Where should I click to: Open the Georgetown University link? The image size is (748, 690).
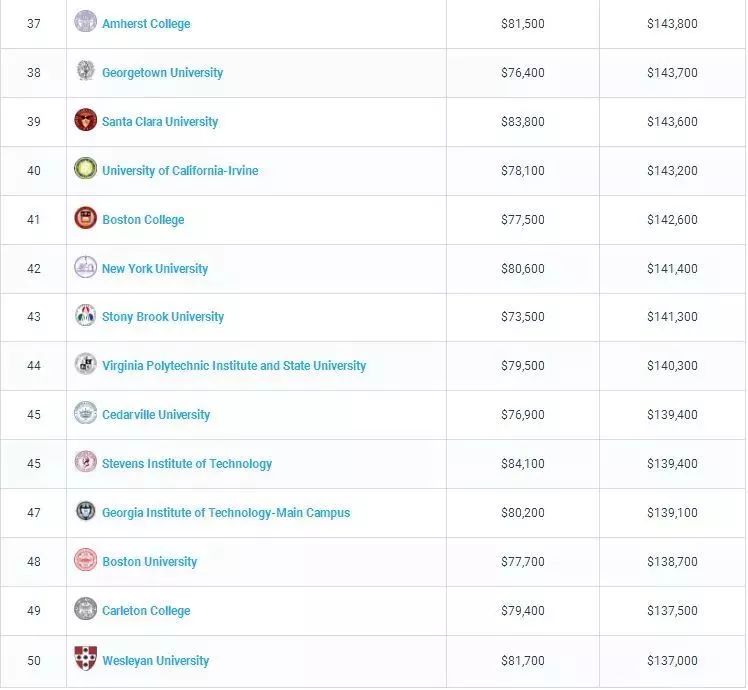pyautogui.click(x=162, y=73)
